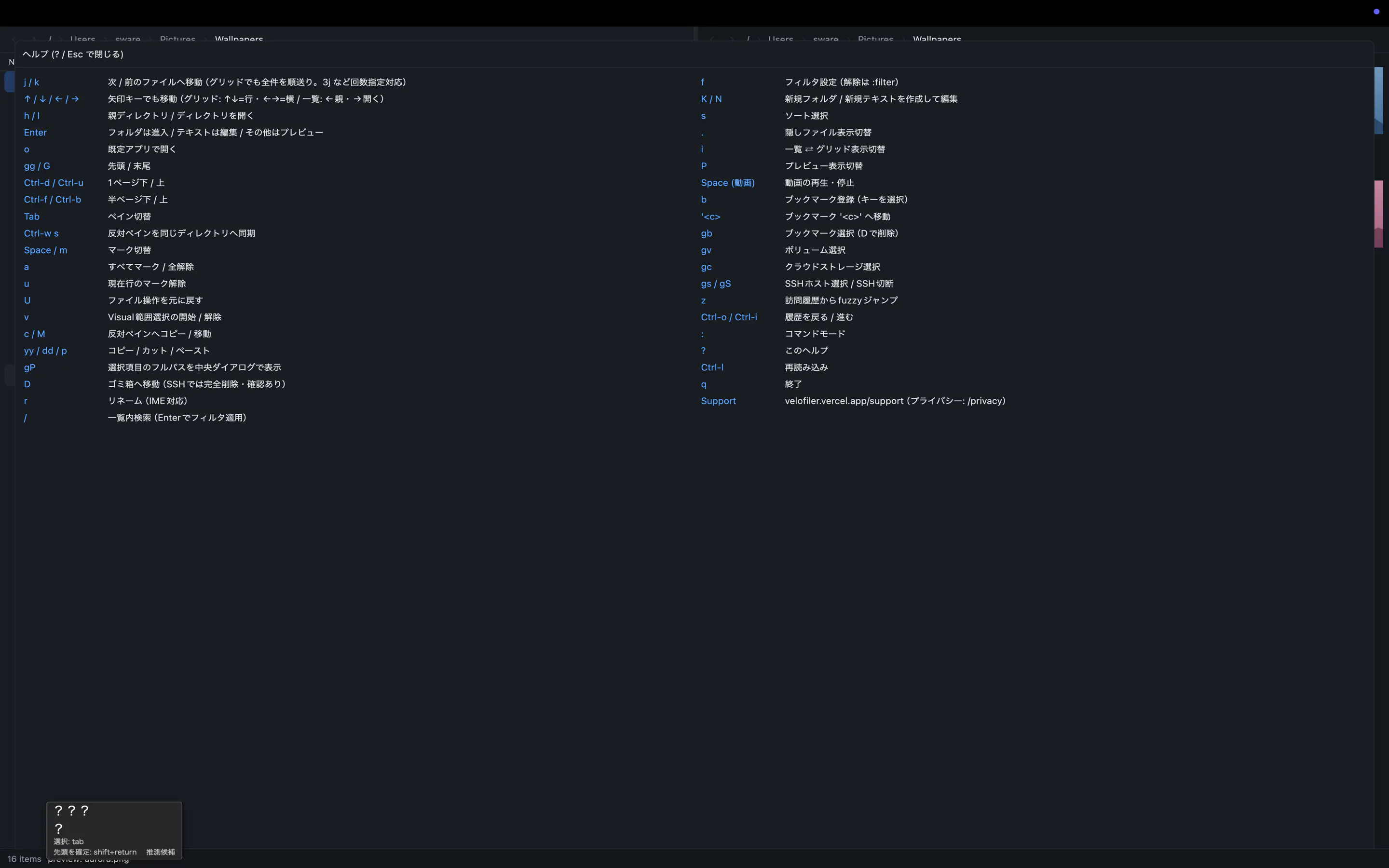Click the description '反対ペインへコピー / 移動'
This screenshot has height=868, width=1389.
[159, 334]
